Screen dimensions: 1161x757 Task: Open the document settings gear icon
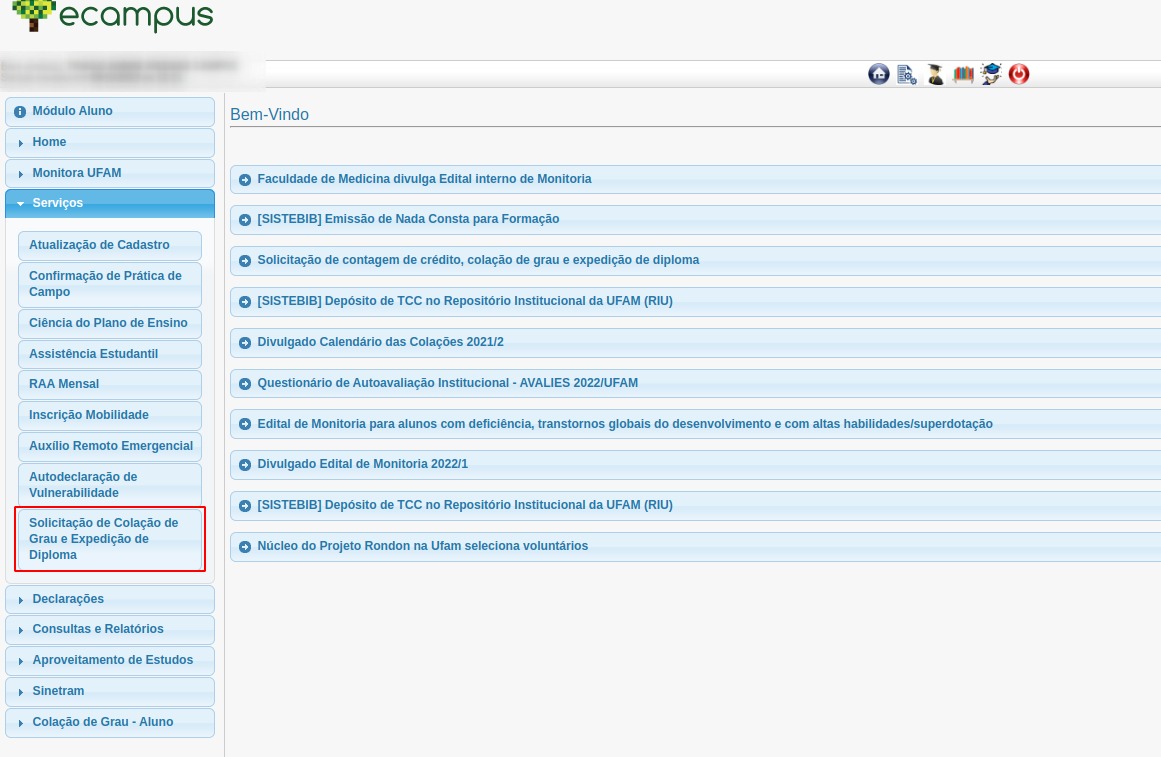[907, 74]
